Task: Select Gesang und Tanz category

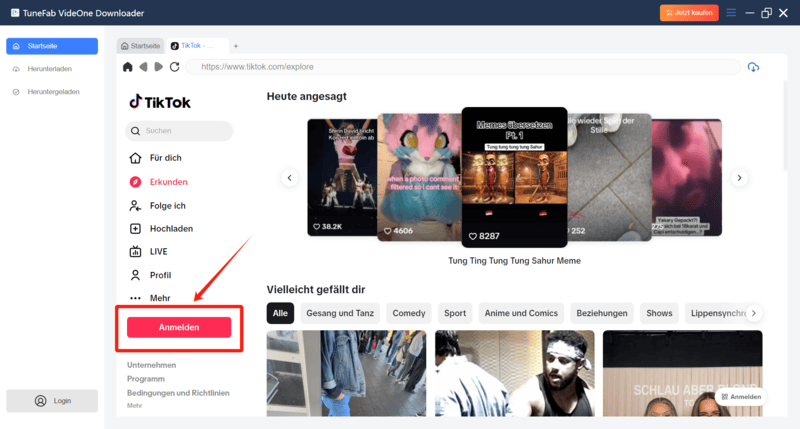Action: [x=340, y=313]
